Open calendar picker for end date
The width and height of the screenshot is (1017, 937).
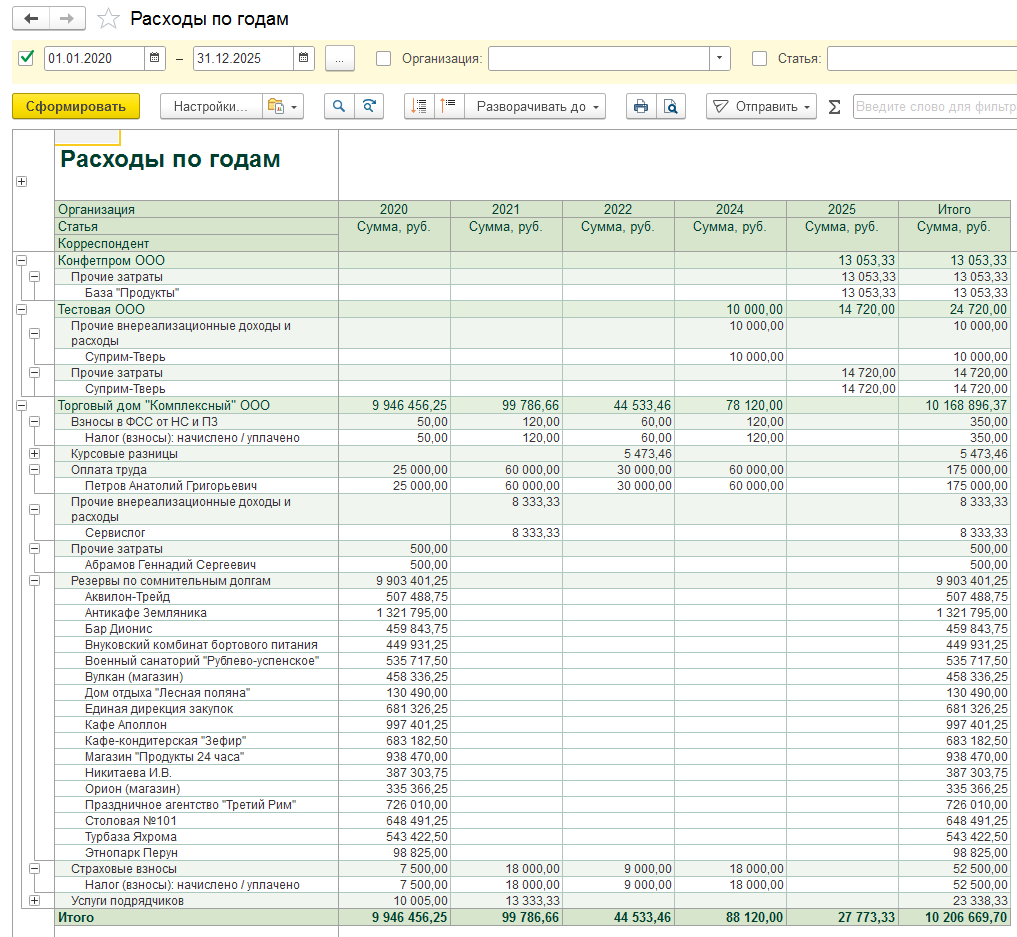pyautogui.click(x=304, y=59)
